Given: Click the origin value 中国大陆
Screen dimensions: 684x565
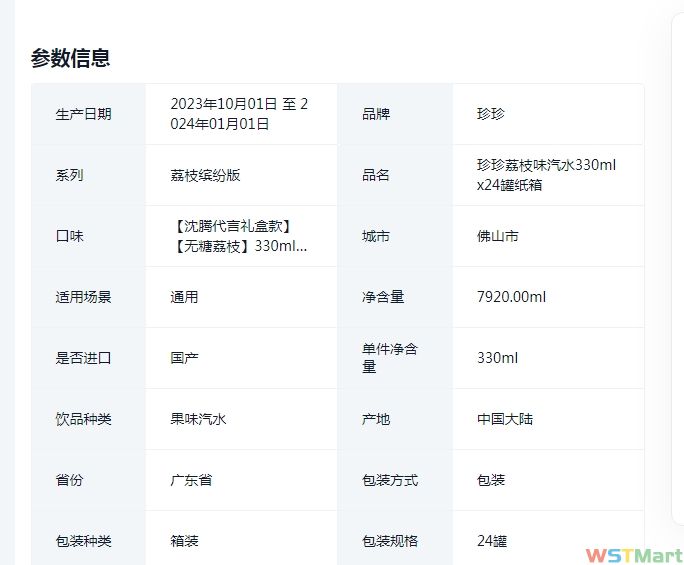Looking at the screenshot, I should point(505,419).
